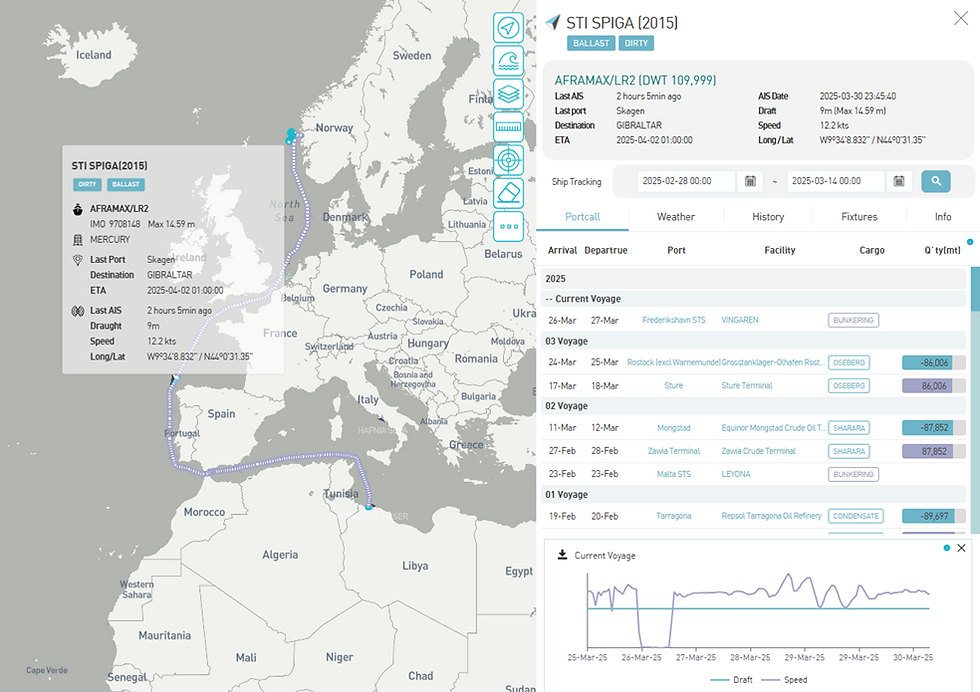This screenshot has height=692, width=980.
Task: Open the Malta STS port link
Action: (674, 474)
